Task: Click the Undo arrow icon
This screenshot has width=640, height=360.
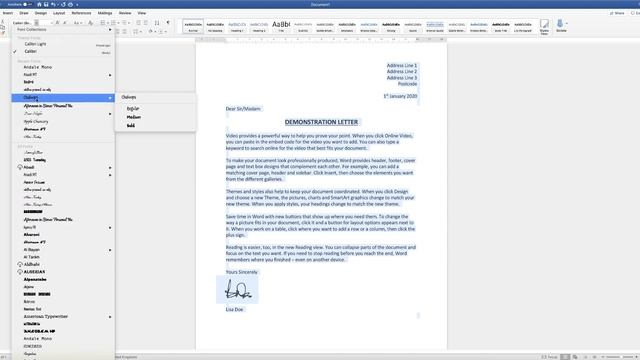Action: [53, 4]
